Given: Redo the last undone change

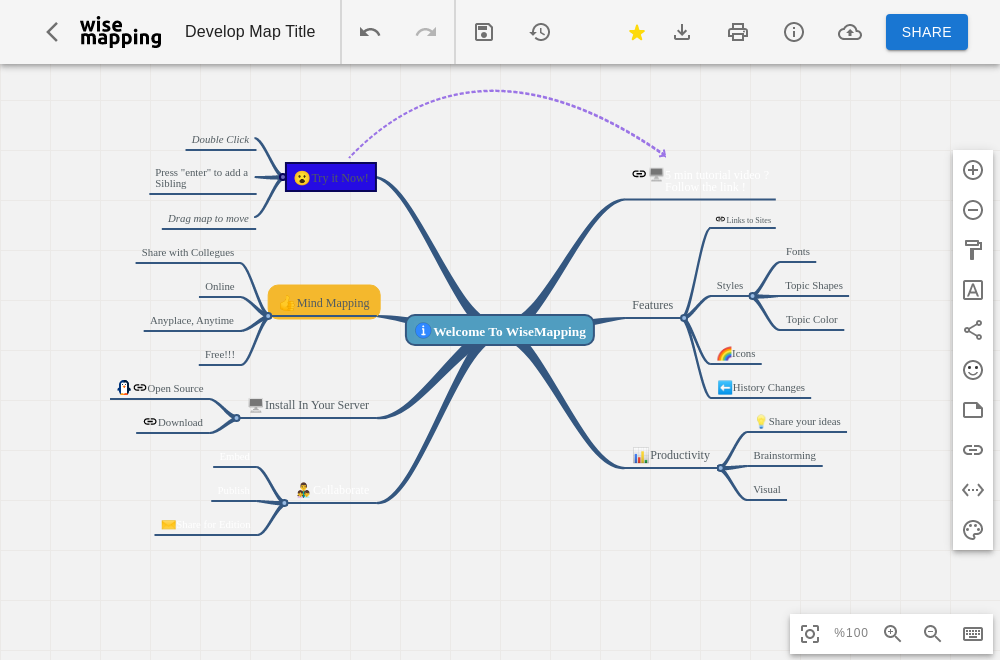Looking at the screenshot, I should [x=426, y=32].
